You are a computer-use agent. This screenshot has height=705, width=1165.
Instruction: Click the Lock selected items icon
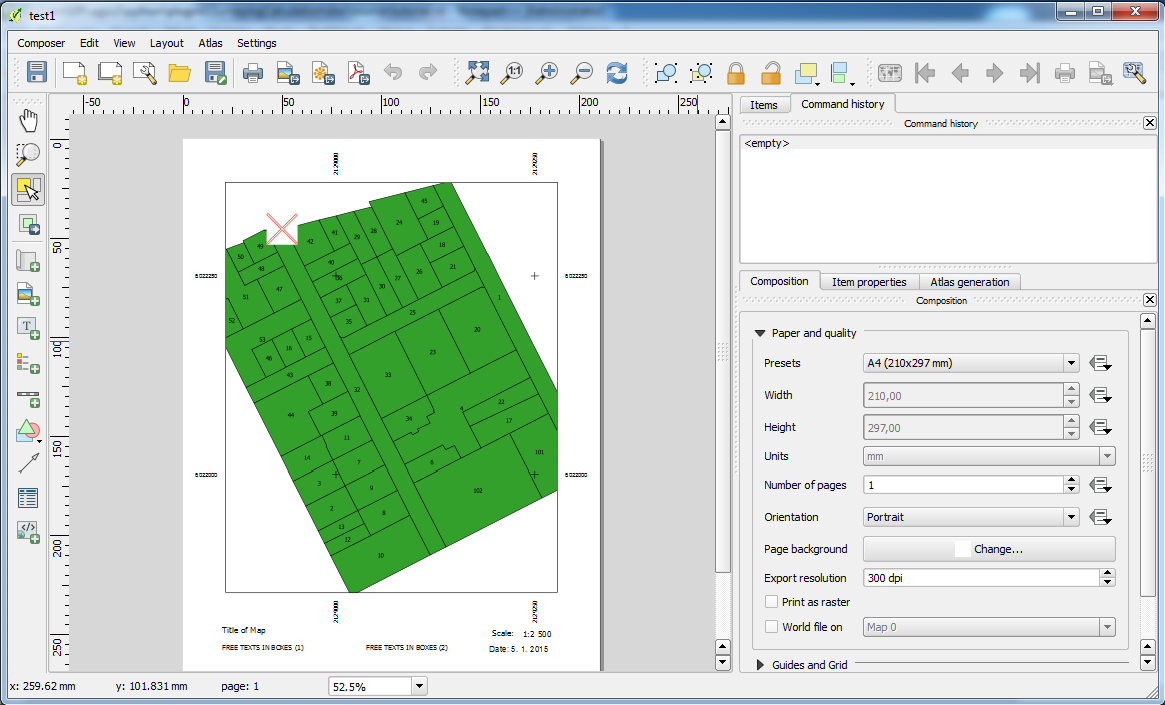(736, 73)
